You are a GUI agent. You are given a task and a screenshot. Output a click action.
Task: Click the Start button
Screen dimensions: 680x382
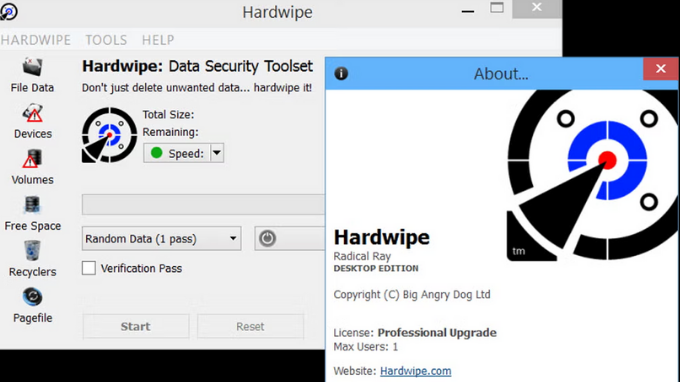point(136,326)
